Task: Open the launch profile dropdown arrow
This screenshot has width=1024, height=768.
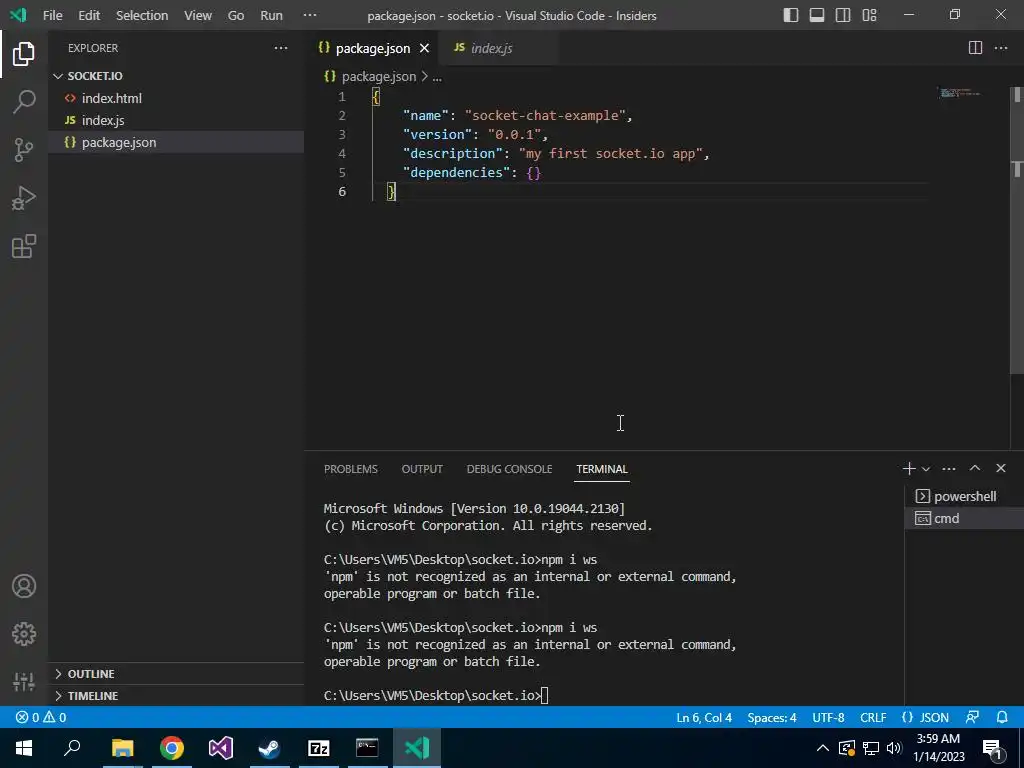Action: click(x=925, y=469)
